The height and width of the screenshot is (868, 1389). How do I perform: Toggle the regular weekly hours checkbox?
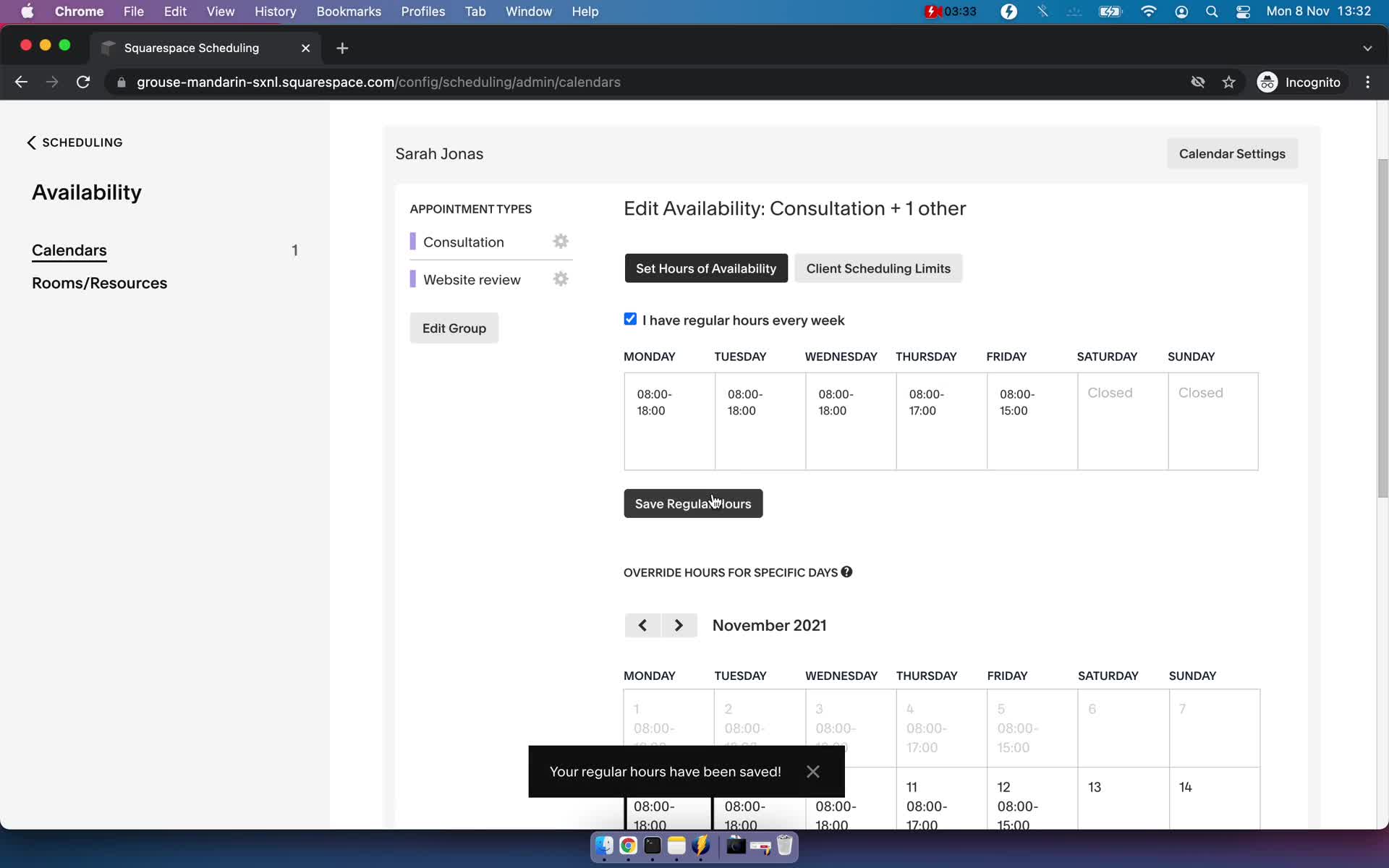tap(630, 319)
